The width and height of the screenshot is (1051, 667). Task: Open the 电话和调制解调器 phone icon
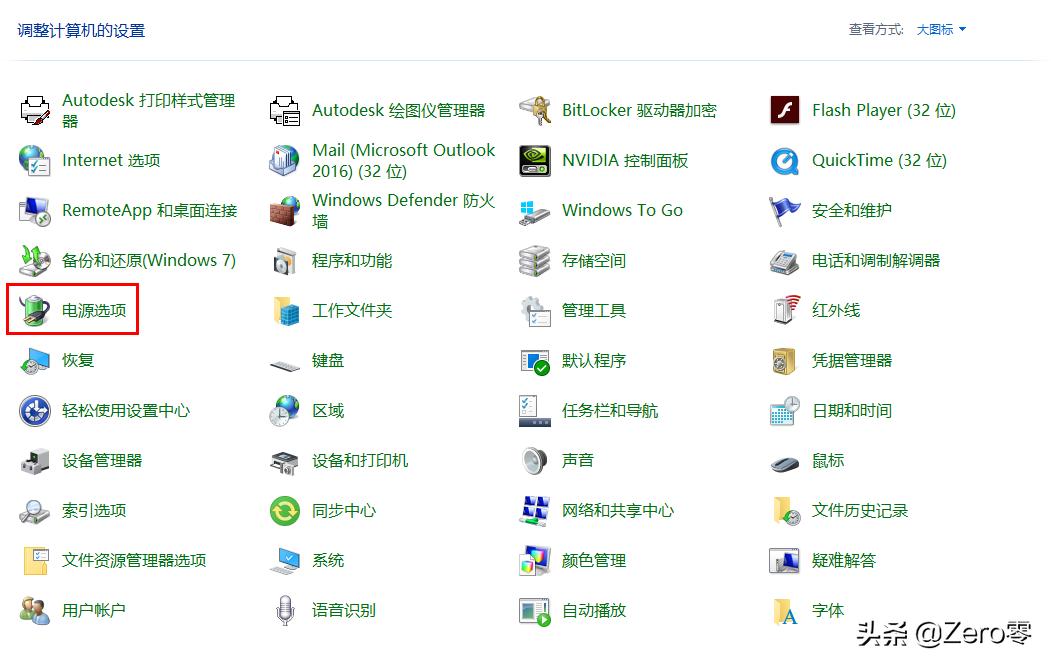785,260
